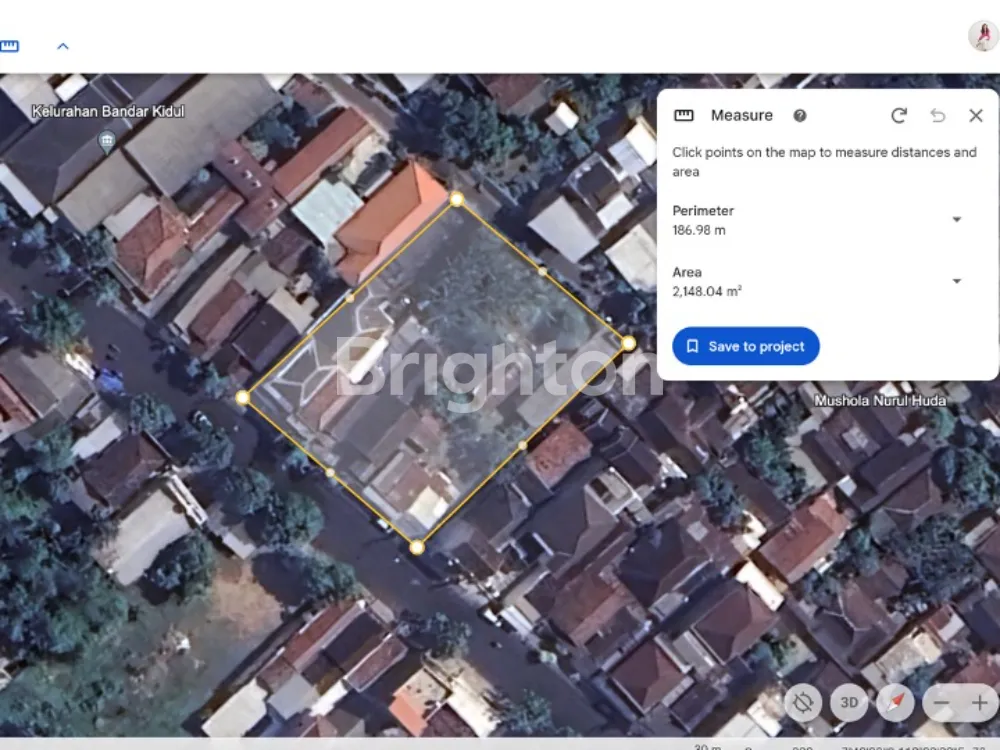The width and height of the screenshot is (1000, 750).
Task: Select the bottom polygon vertex point
Action: point(417,547)
